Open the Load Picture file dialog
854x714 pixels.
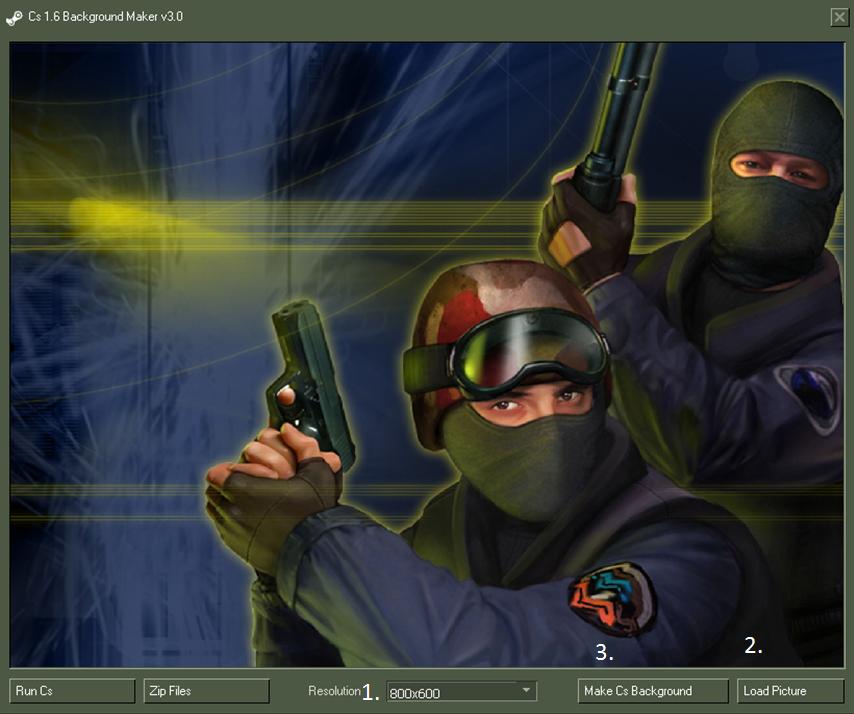point(790,691)
